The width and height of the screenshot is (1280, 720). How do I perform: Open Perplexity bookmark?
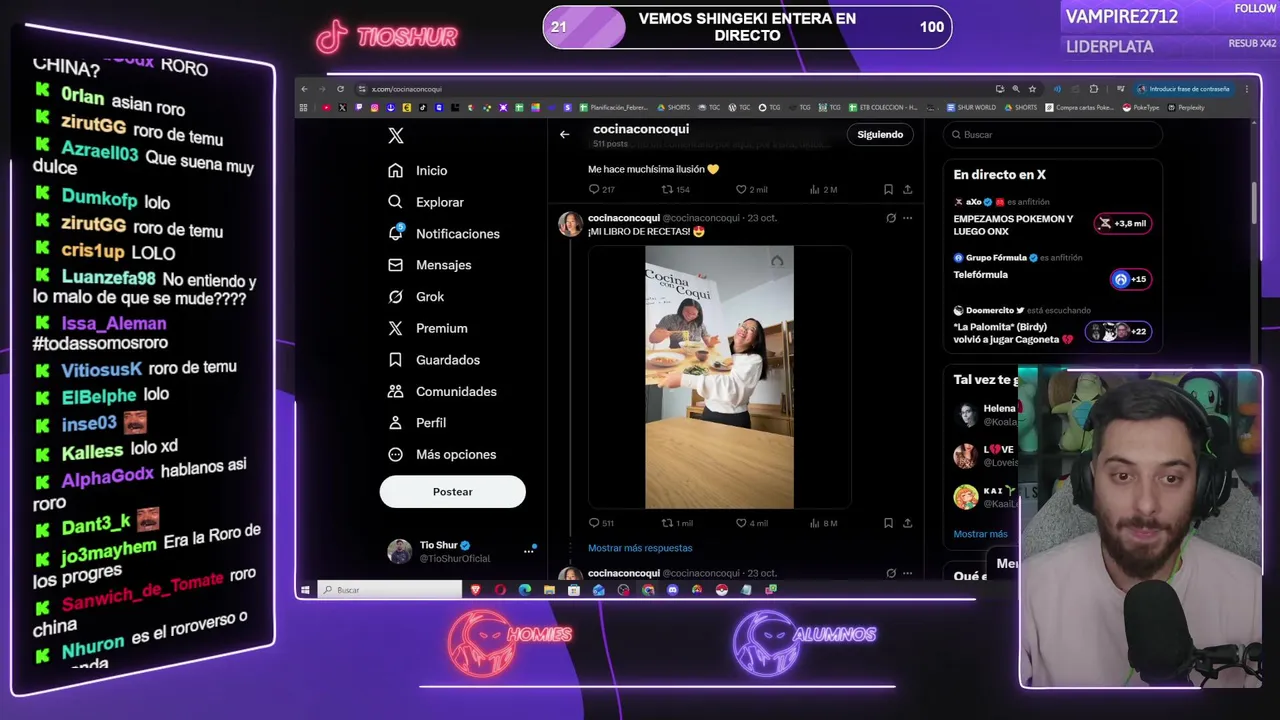coord(1185,108)
